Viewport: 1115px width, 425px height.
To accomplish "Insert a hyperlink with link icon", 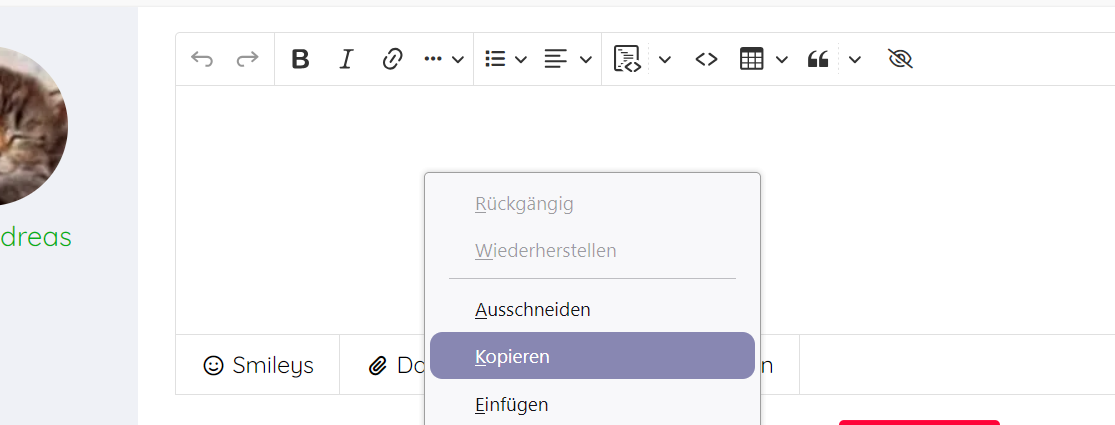I will (x=393, y=59).
